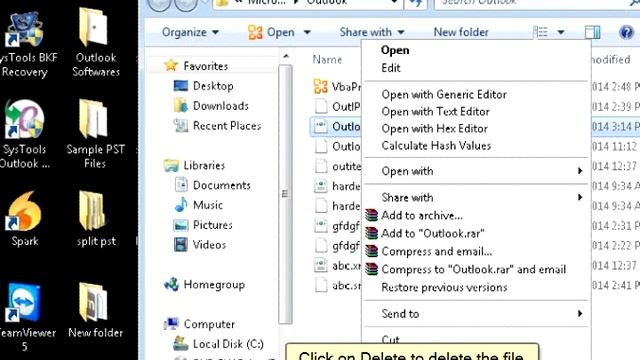Click the navigation pane scroll-up arrow
Viewport: 640px width, 360px height.
[286, 56]
